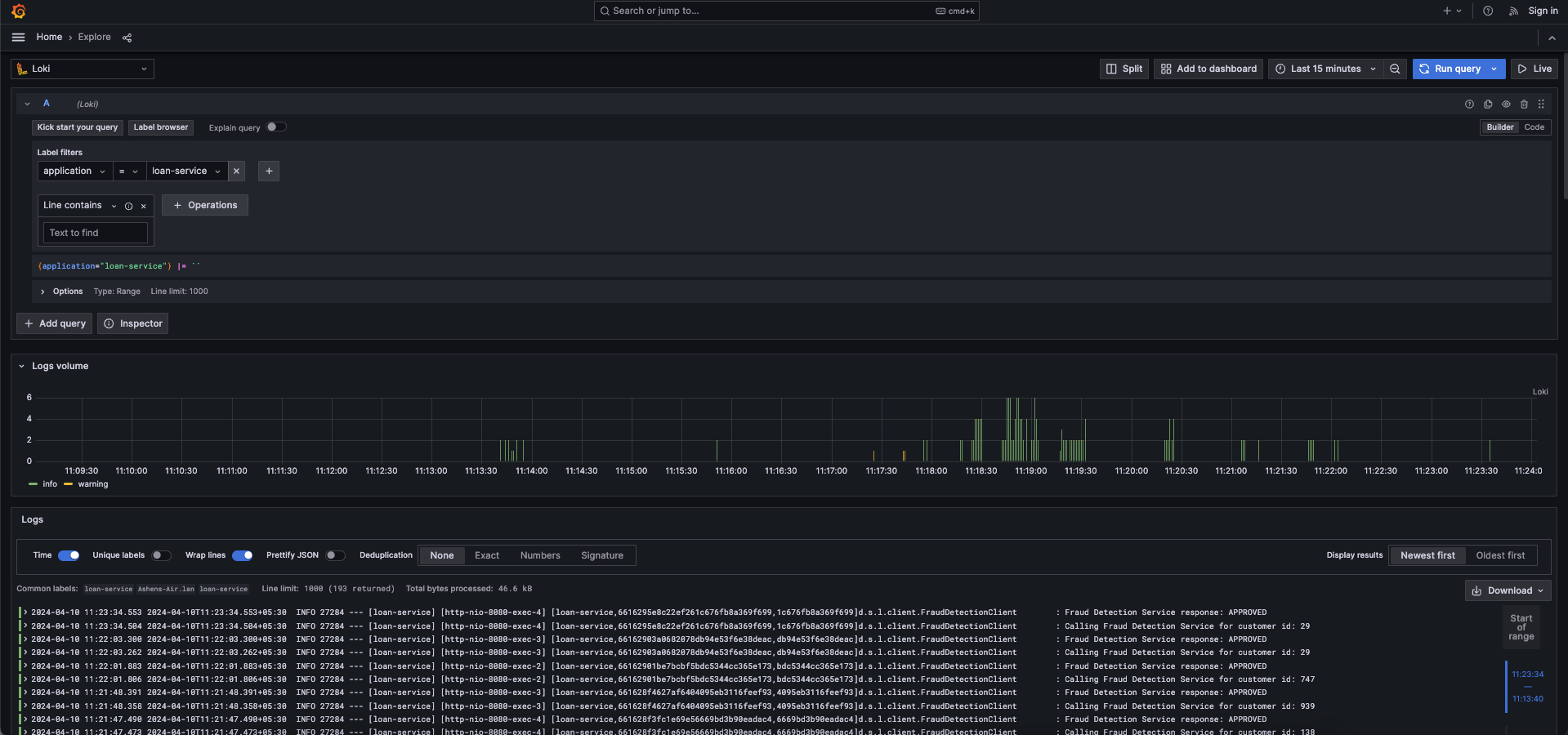Toggle the Time switch in Logs

pyautogui.click(x=69, y=555)
